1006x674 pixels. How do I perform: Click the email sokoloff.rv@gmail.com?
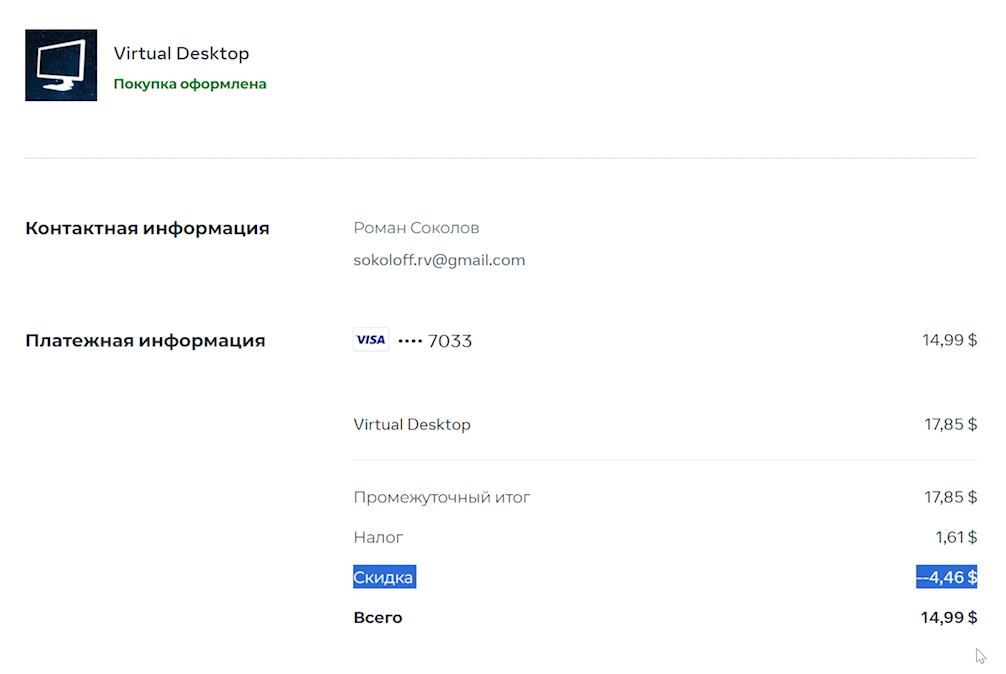click(439, 260)
